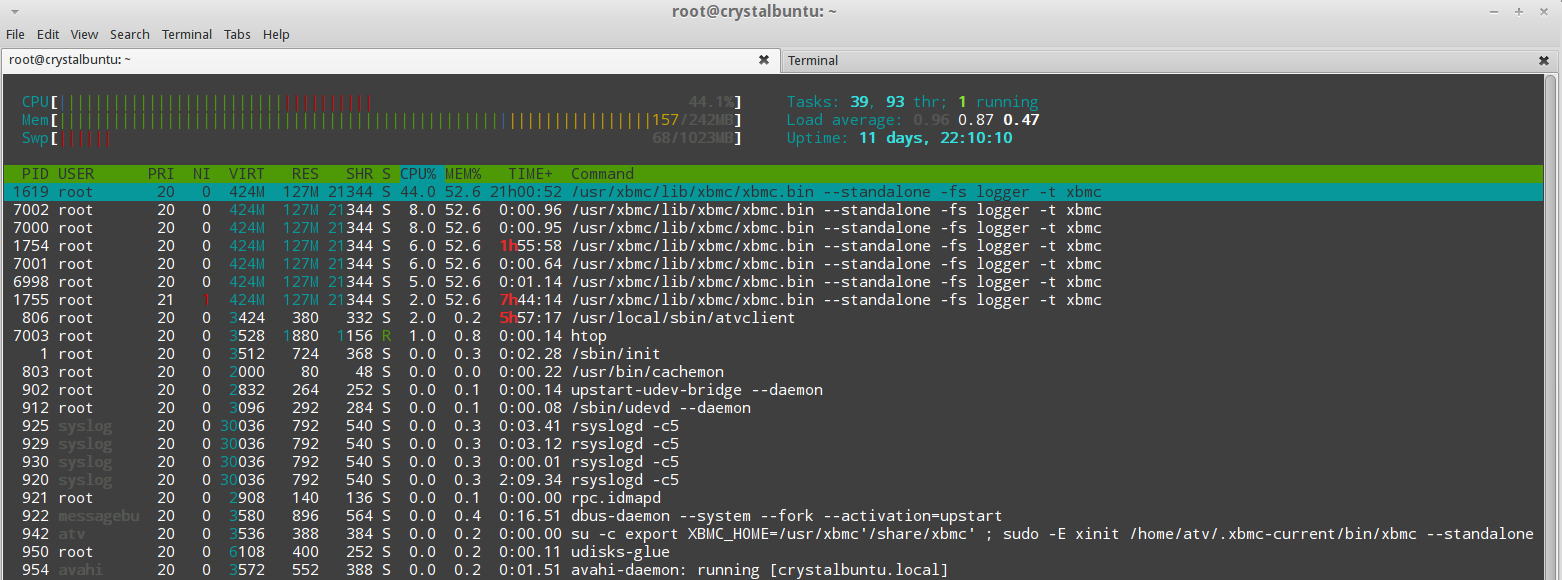Sort by the RES column header
Image resolution: width=1562 pixels, height=580 pixels.
point(306,174)
